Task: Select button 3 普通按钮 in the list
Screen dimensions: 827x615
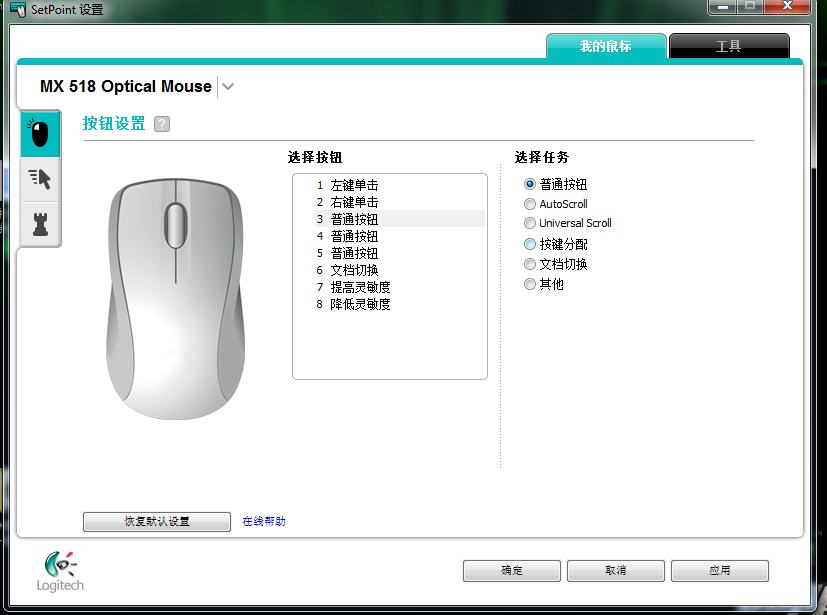Action: click(399, 219)
